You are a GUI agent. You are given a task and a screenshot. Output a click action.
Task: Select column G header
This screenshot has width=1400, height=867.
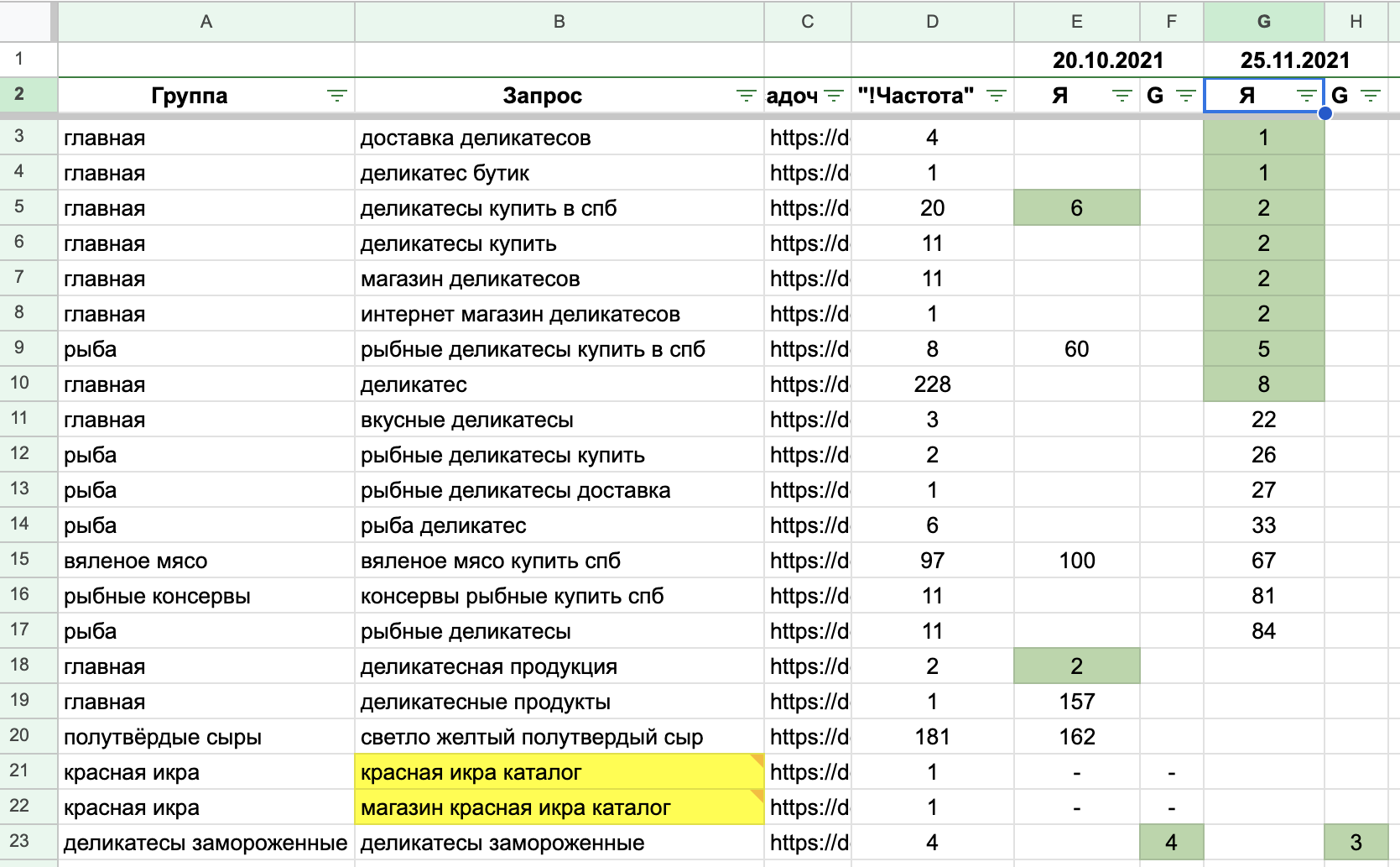click(x=1264, y=22)
